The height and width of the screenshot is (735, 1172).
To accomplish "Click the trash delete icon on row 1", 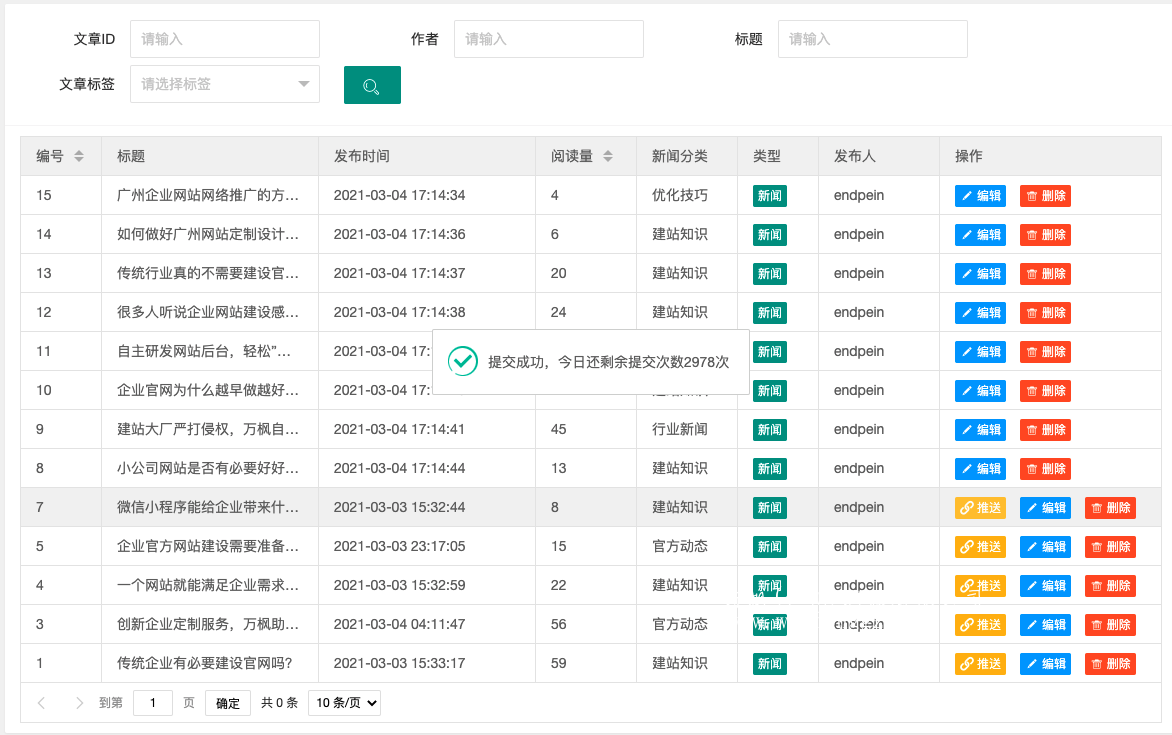I will tap(1098, 663).
